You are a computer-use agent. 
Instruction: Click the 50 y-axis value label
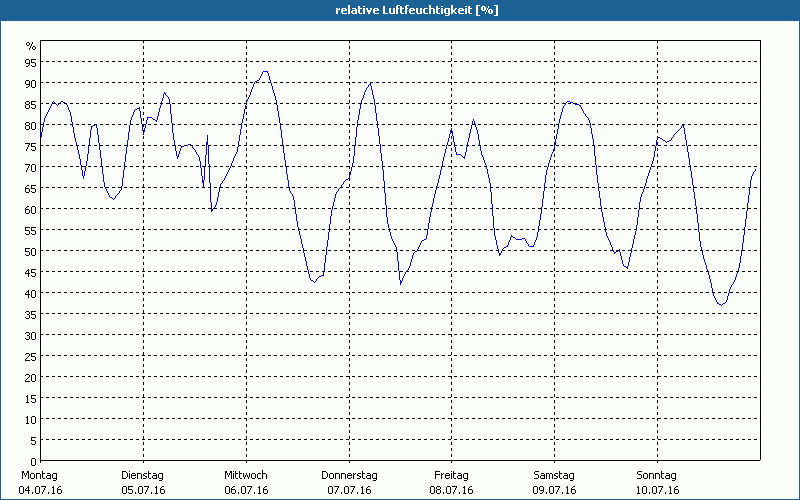click(30, 251)
